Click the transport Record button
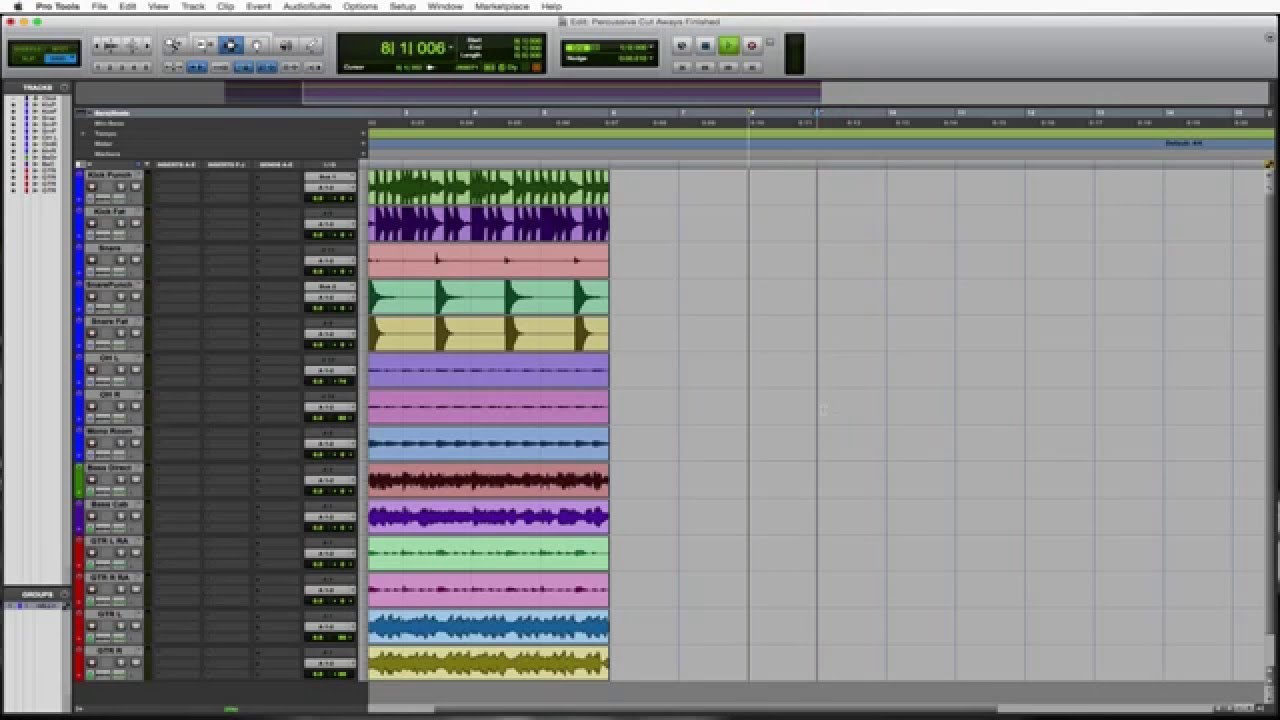1280x720 pixels. (752, 45)
